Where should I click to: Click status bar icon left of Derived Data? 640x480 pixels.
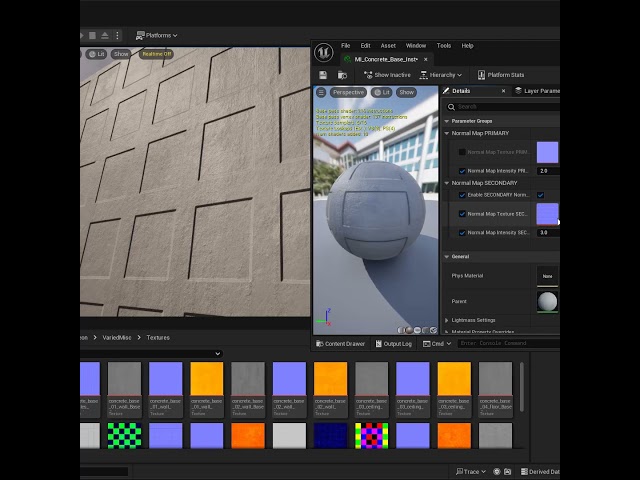pos(507,471)
